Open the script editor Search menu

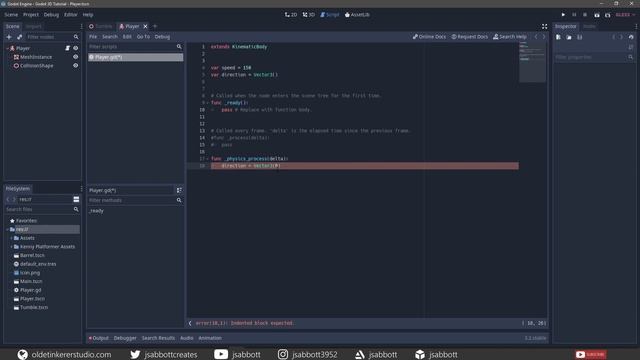coord(110,37)
